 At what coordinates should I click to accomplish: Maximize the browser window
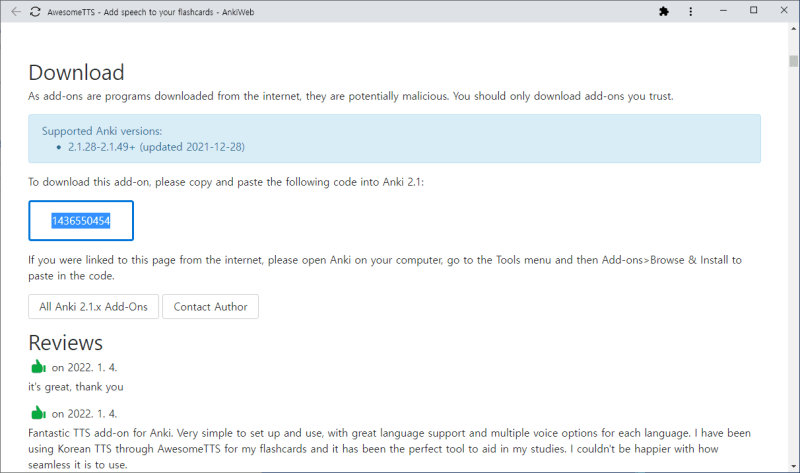pyautogui.click(x=753, y=11)
